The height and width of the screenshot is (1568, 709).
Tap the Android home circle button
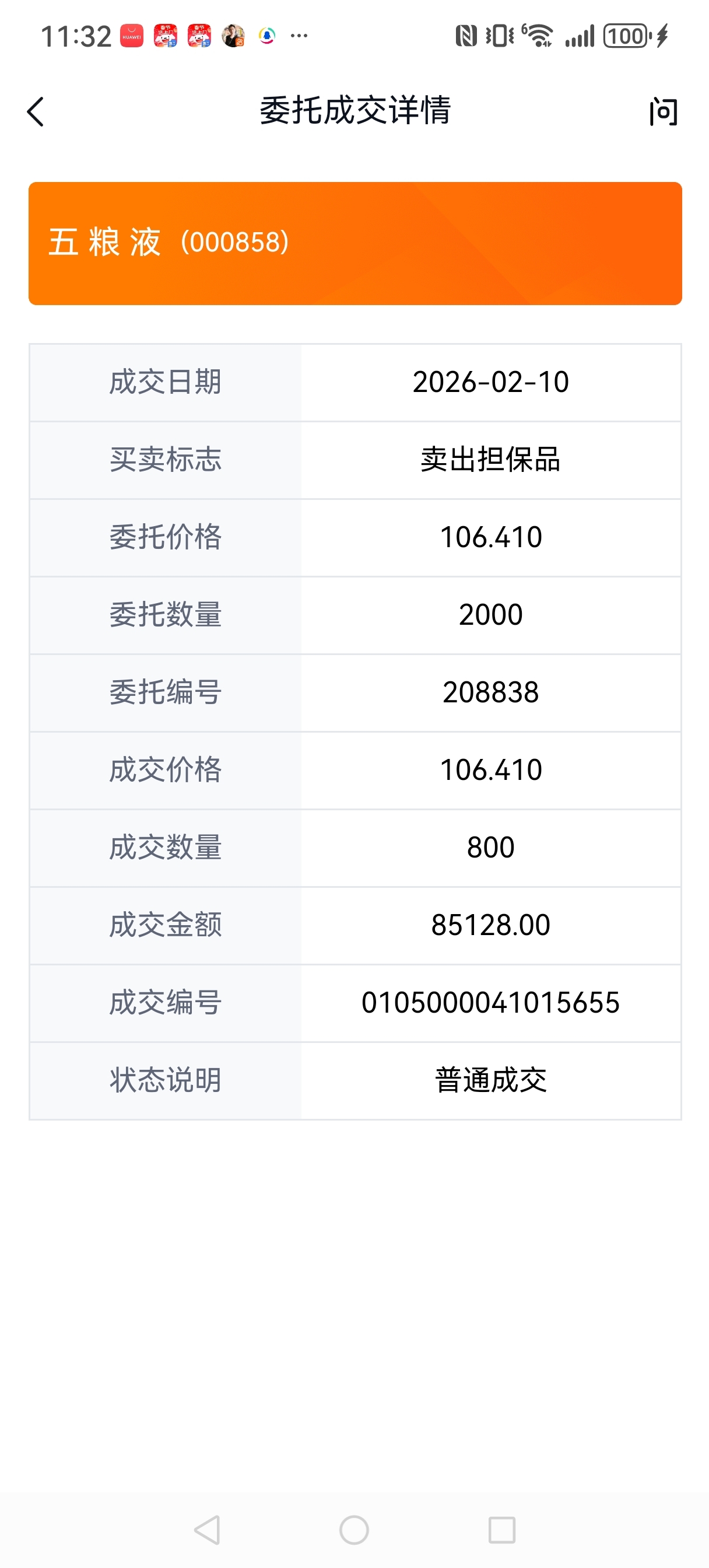click(x=354, y=1529)
